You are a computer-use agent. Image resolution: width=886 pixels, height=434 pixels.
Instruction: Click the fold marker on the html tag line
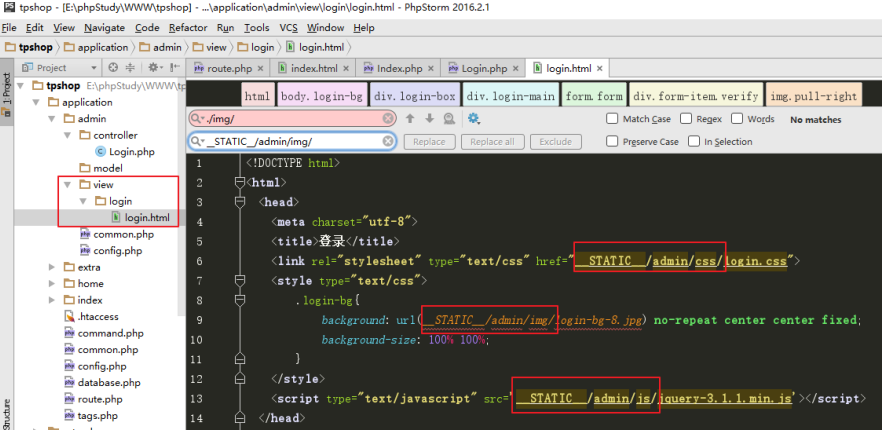240,183
